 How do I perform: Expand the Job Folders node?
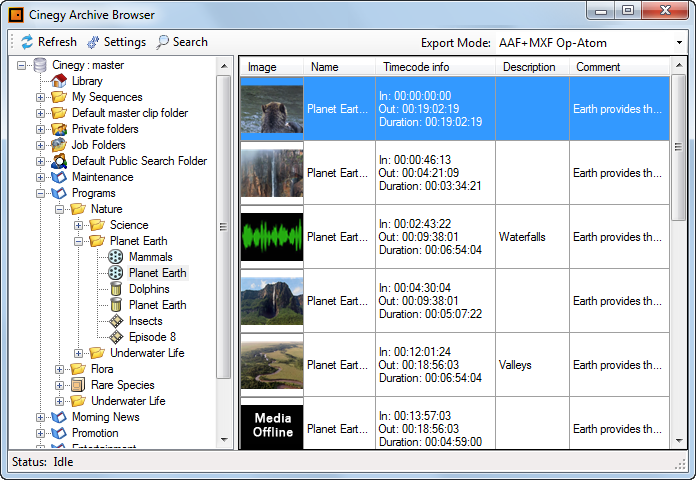click(40, 145)
